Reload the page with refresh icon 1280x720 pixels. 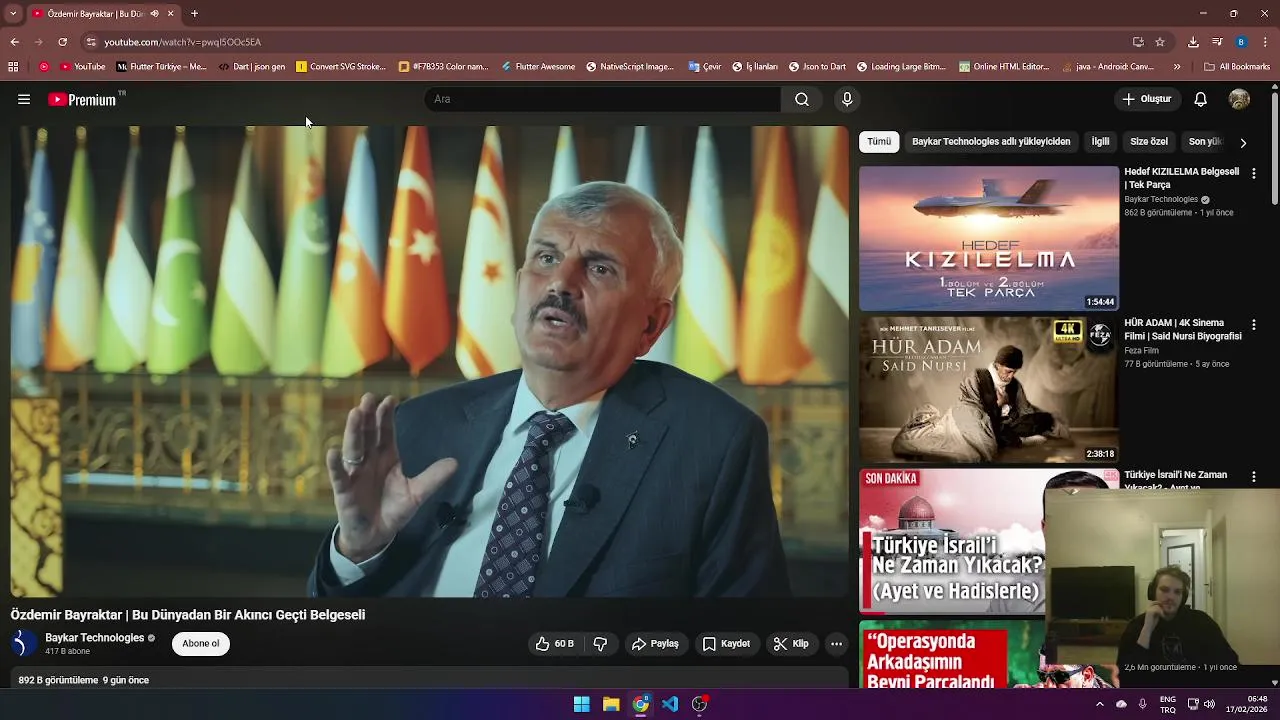[62, 42]
